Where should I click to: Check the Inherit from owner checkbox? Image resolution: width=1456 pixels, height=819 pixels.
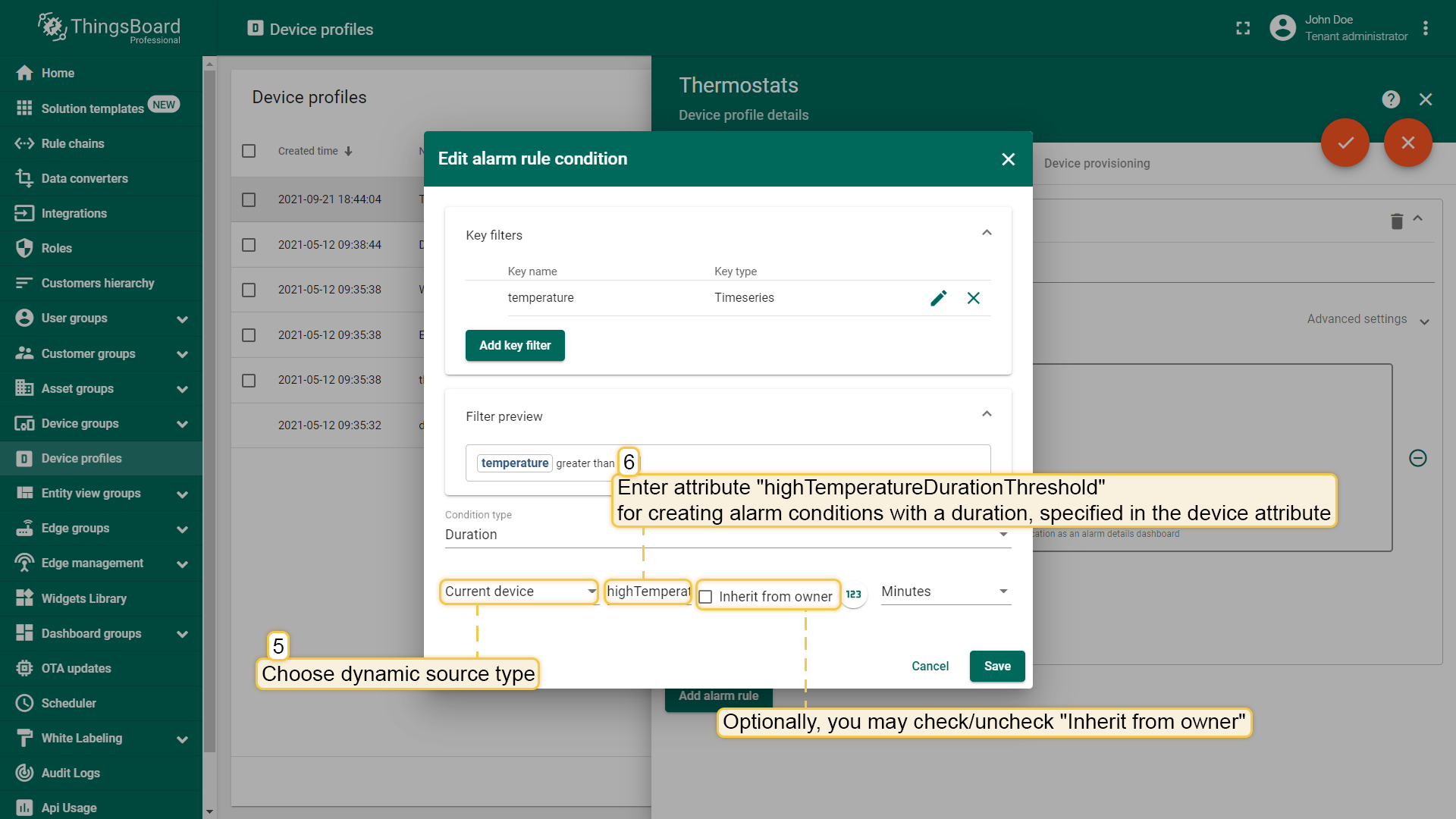[x=705, y=597]
